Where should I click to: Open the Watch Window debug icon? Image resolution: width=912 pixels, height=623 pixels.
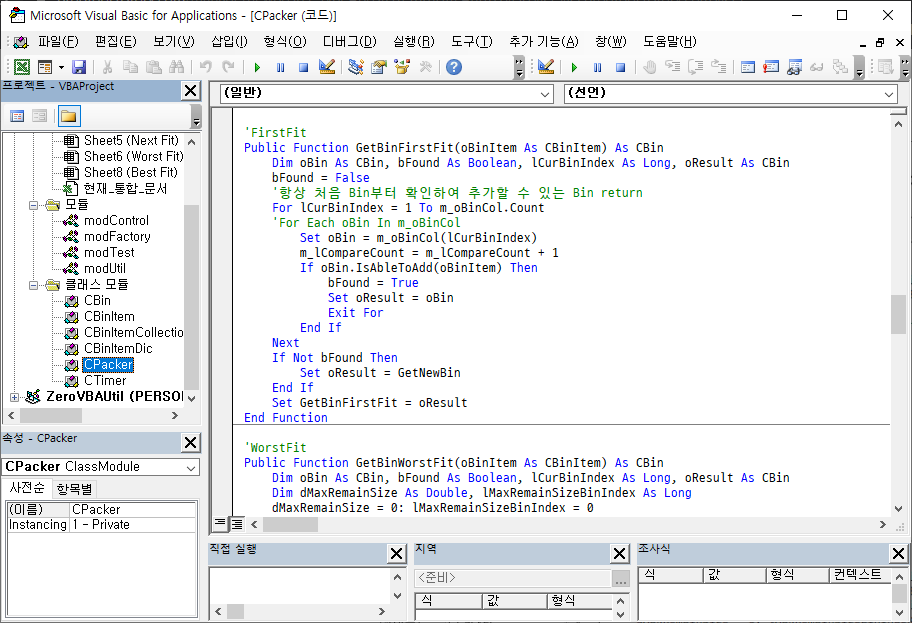pyautogui.click(x=794, y=67)
